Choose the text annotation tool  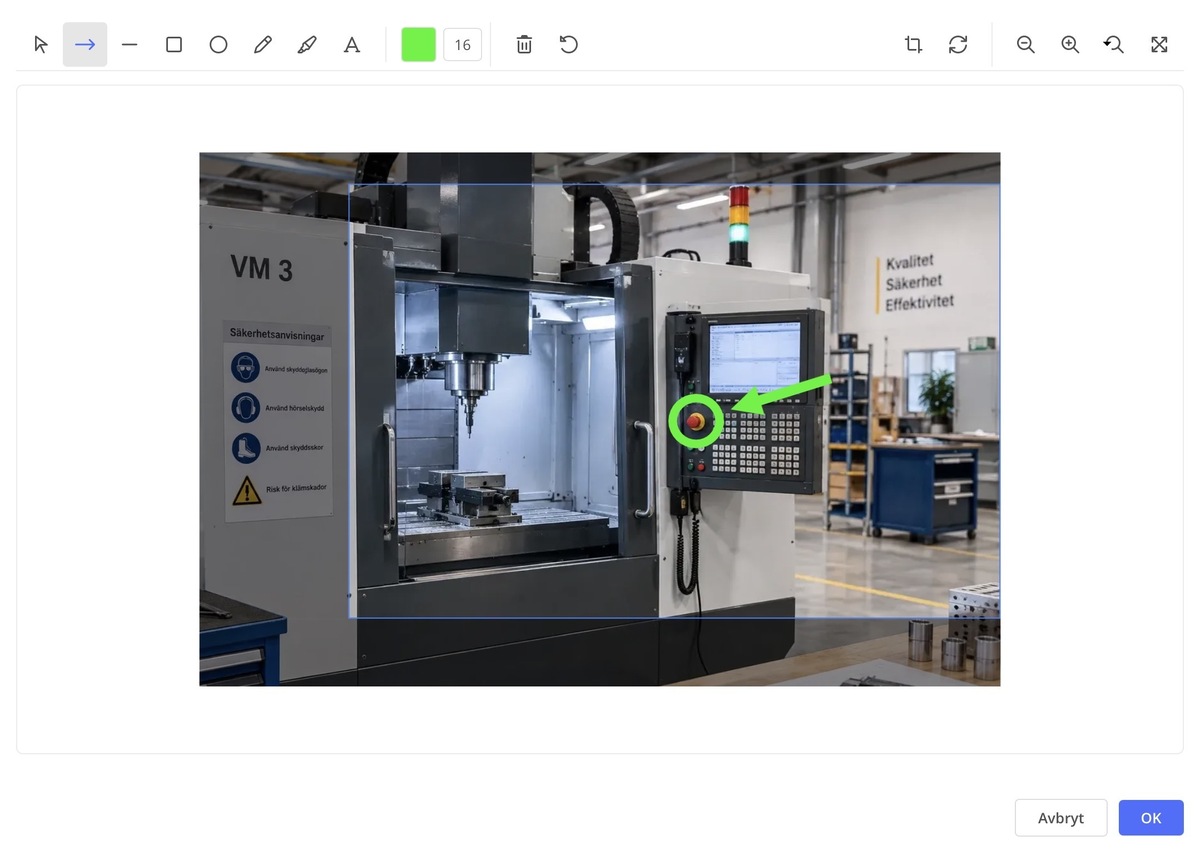pos(352,44)
